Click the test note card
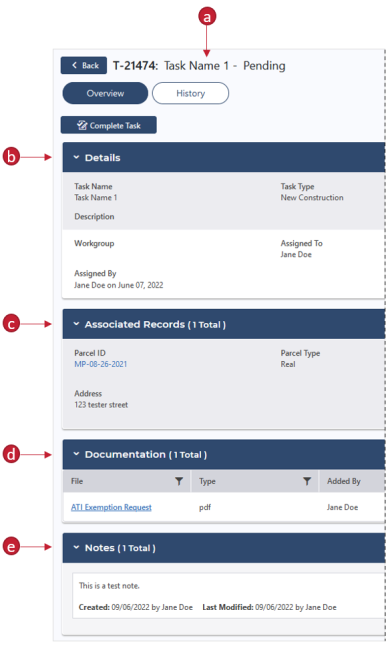 [x=229, y=596]
